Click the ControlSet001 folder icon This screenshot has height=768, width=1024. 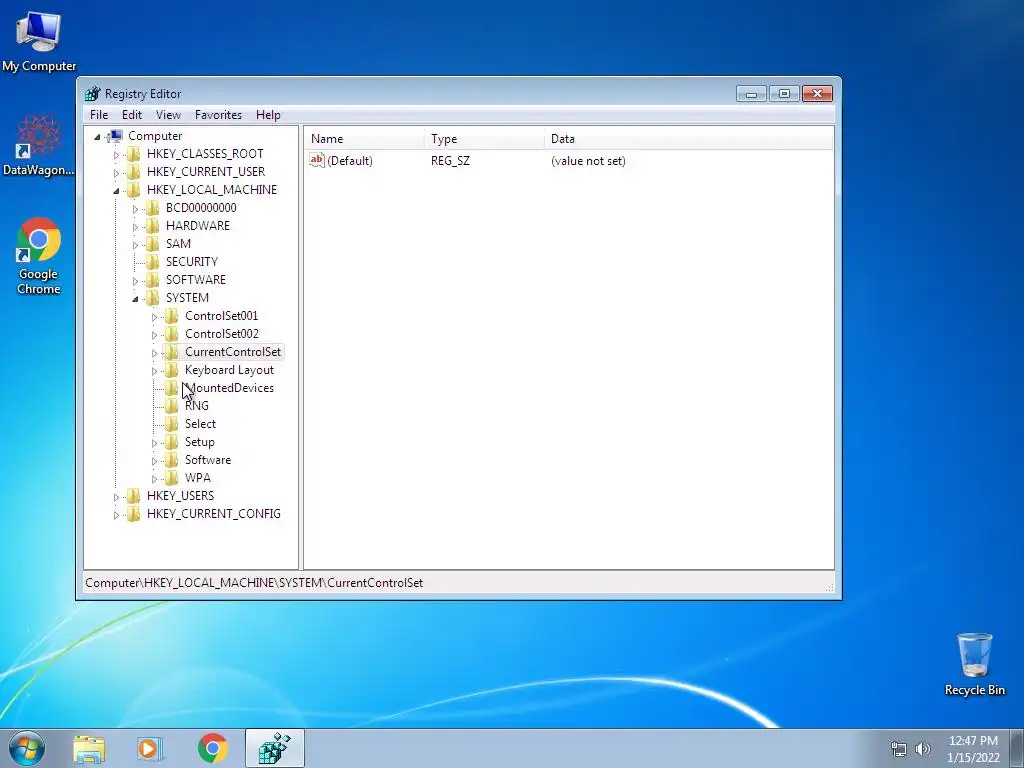point(171,315)
